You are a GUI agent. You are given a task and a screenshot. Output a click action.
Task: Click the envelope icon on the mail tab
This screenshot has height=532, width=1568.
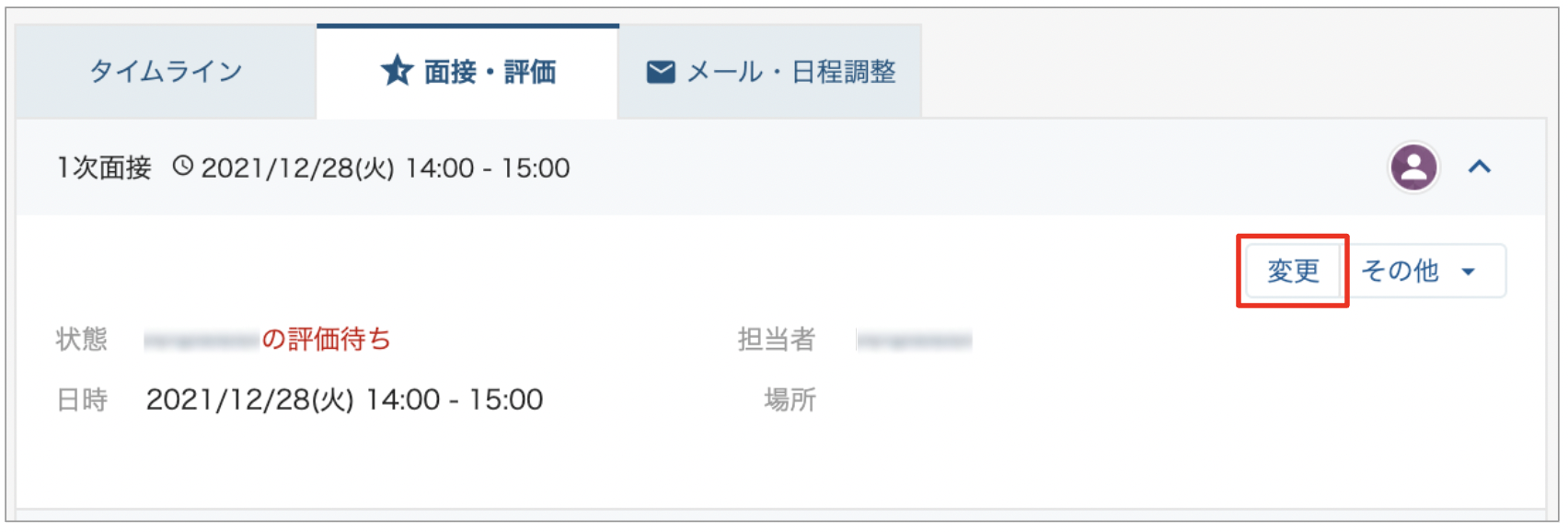click(661, 72)
